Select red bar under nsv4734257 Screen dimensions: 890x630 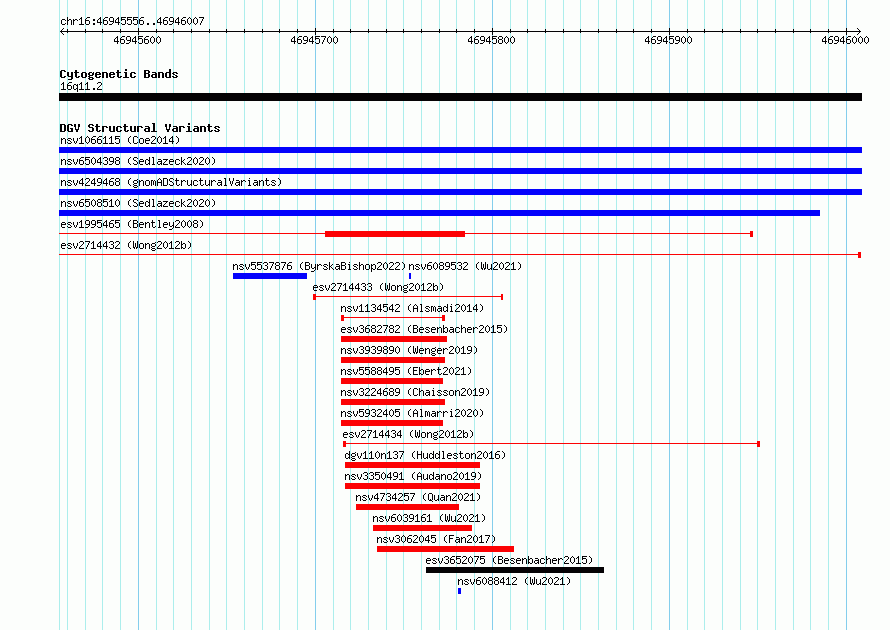(408, 507)
